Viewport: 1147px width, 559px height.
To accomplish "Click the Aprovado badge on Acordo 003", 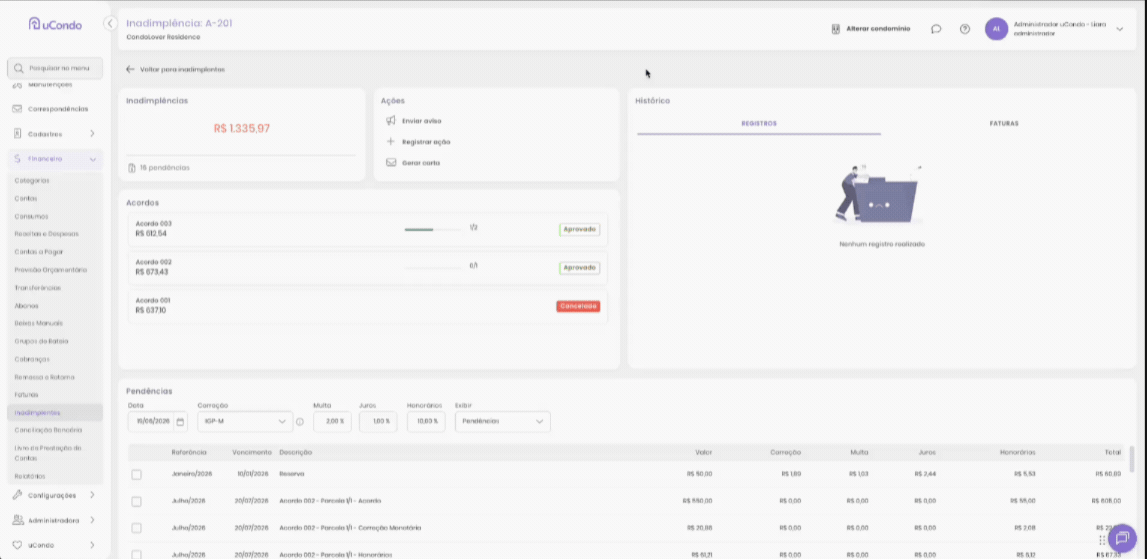I will pos(579,229).
